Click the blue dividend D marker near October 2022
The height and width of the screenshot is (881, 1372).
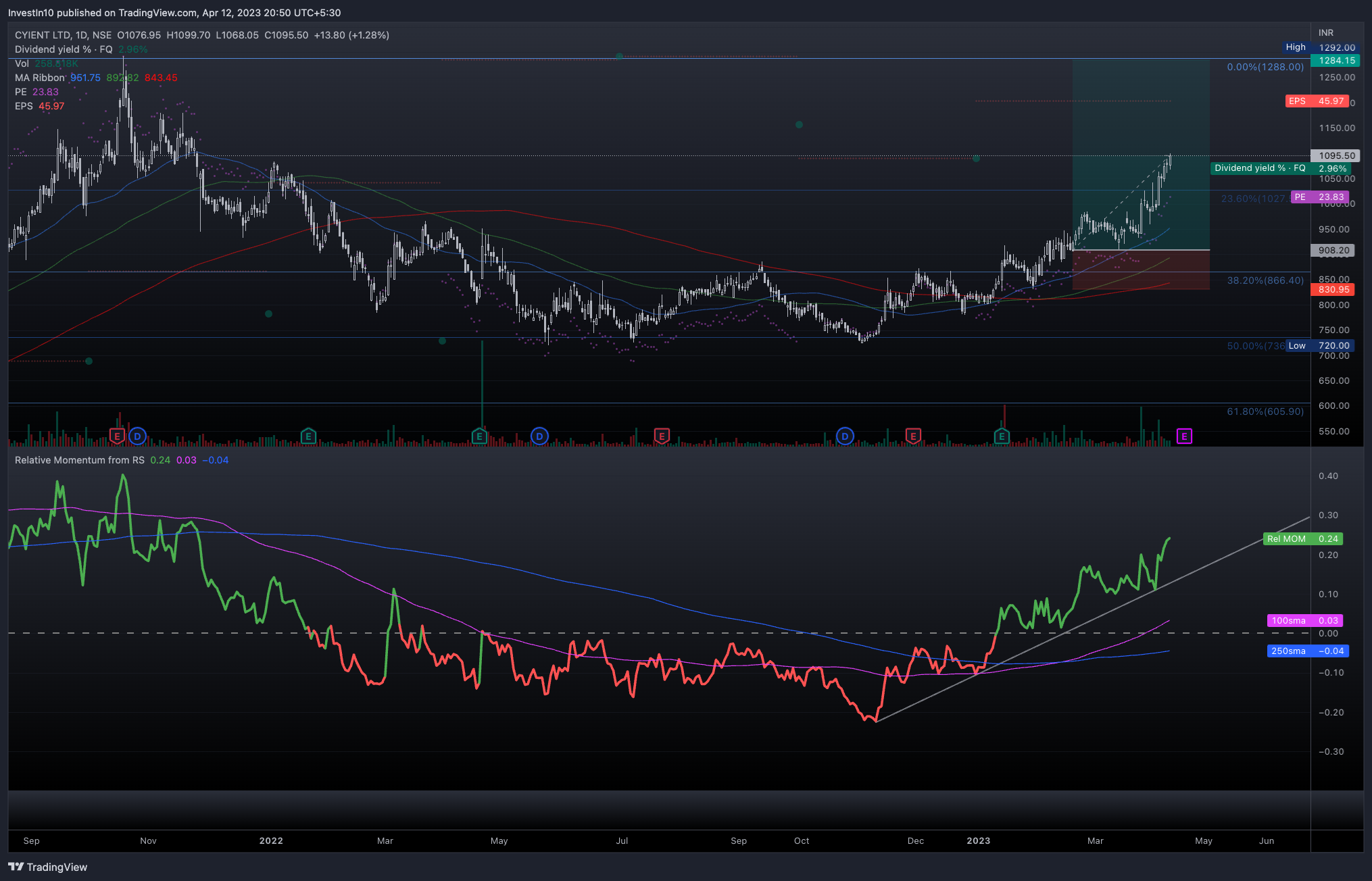(x=845, y=436)
